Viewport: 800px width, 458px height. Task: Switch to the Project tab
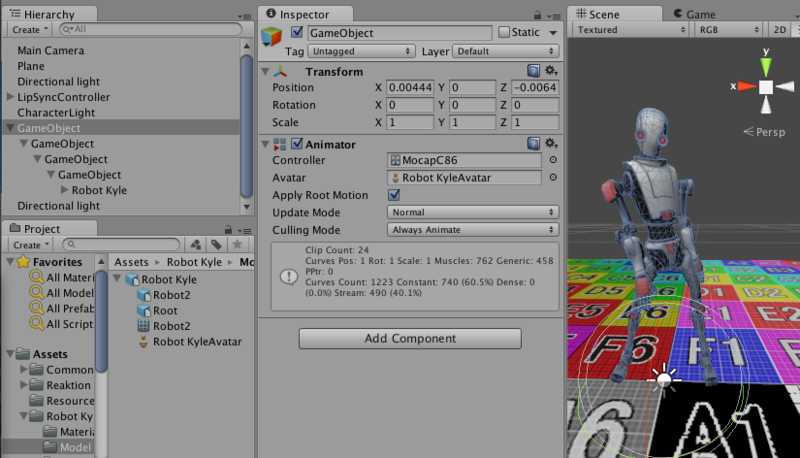click(x=49, y=228)
